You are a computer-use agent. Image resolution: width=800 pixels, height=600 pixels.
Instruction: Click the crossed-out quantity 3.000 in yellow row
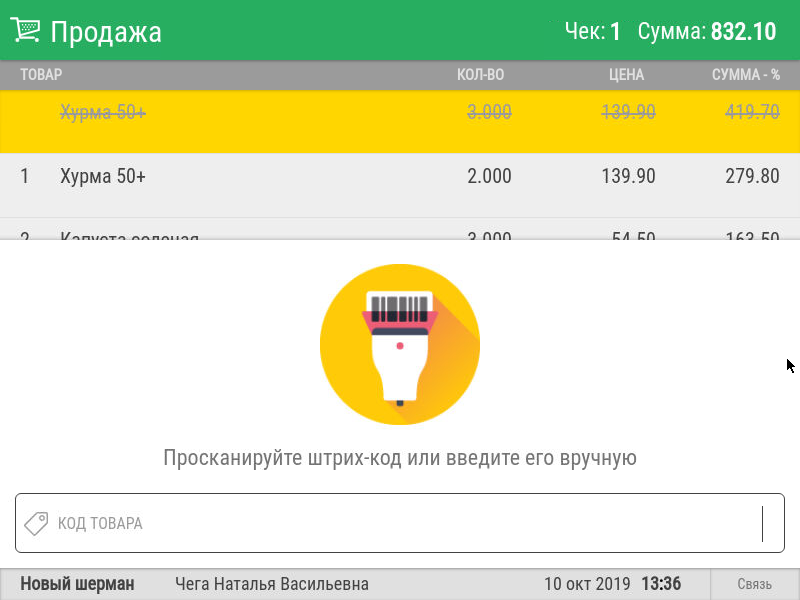(x=489, y=112)
